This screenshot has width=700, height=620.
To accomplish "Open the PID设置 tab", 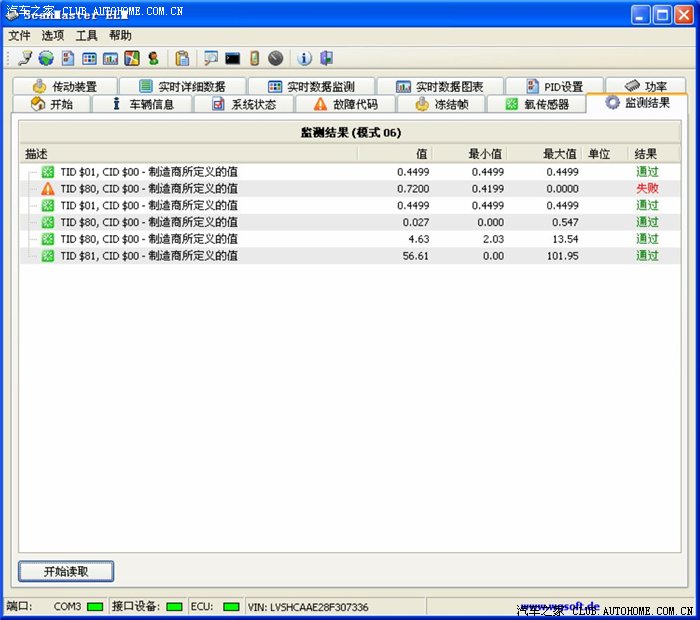I will [553, 87].
